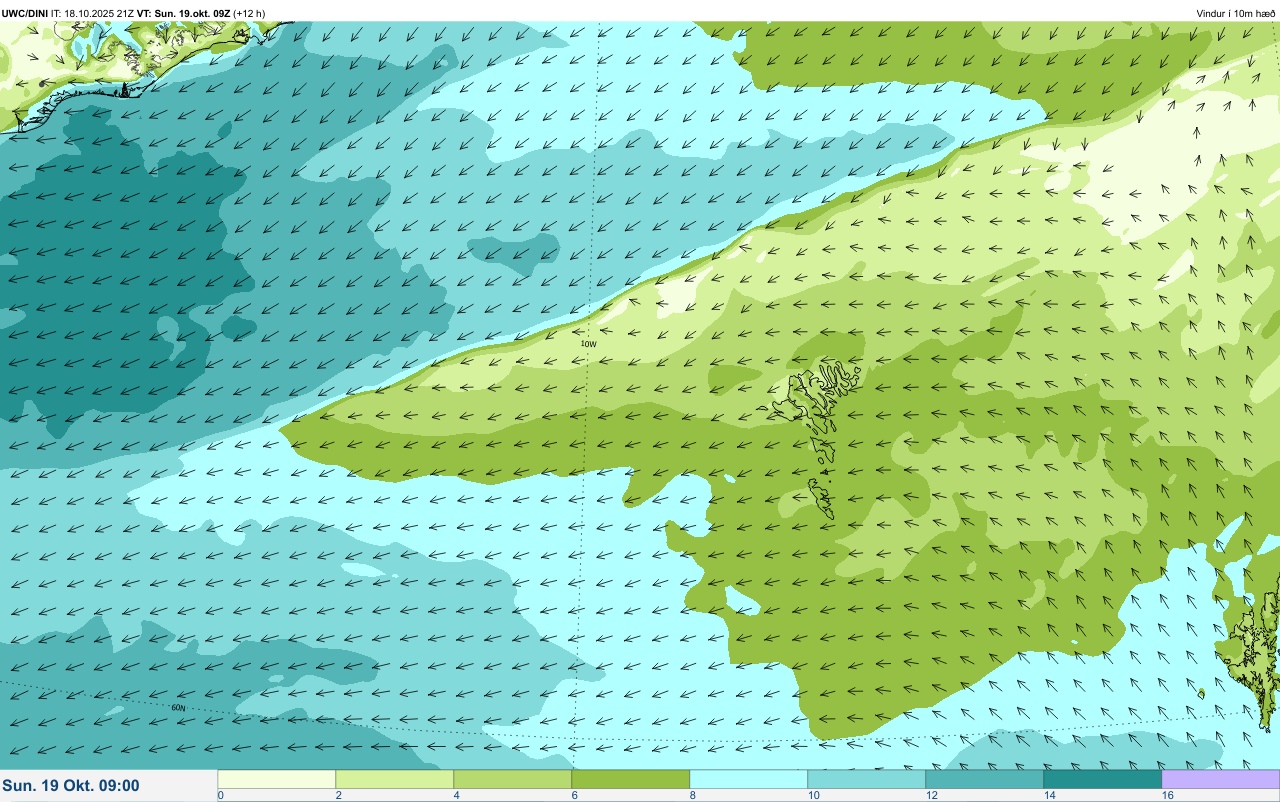Click the light green 2–4 legend swatch

pos(394,779)
